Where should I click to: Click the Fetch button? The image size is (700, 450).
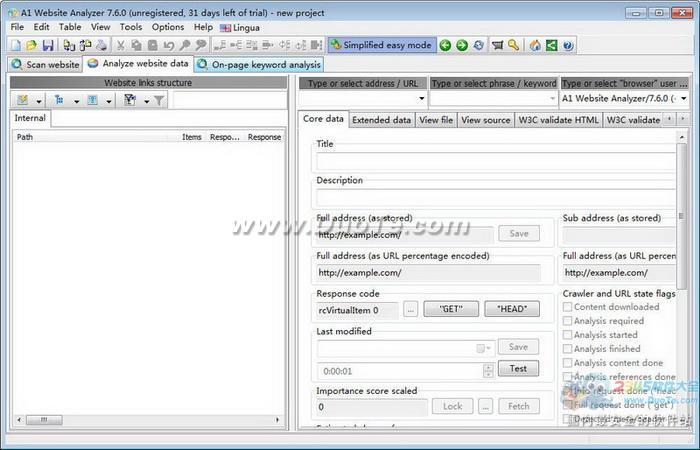[x=519, y=406]
